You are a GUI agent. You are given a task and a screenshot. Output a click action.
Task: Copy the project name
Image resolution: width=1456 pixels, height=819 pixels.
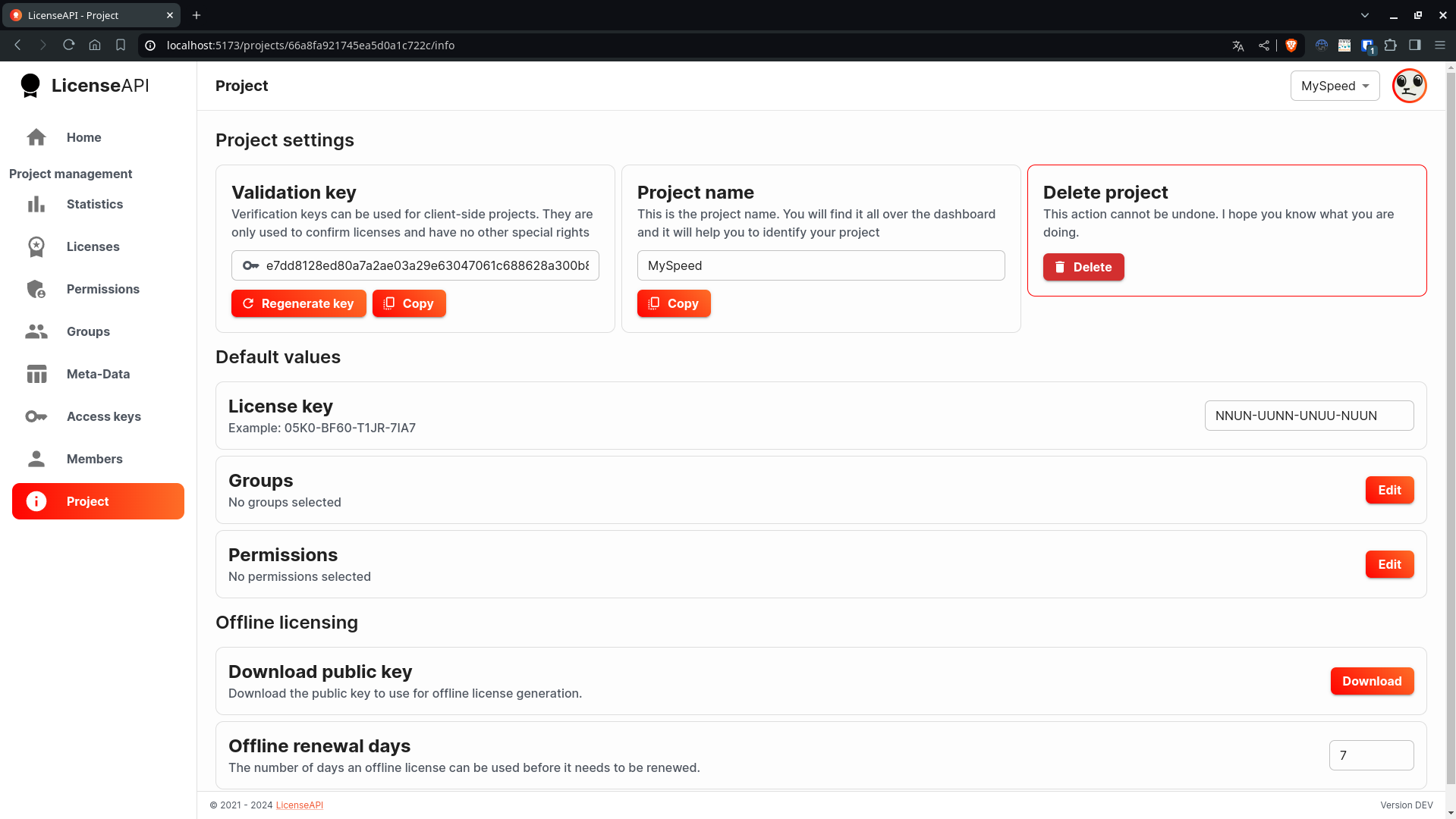point(674,303)
